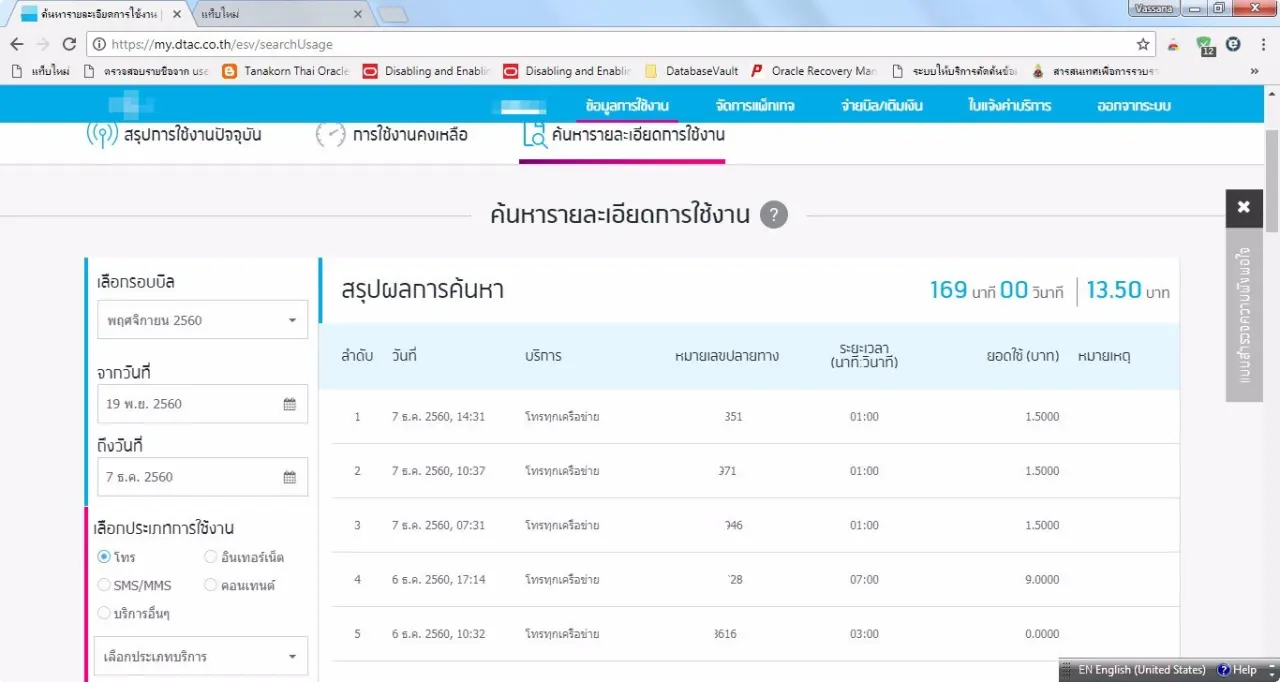Image resolution: width=1280 pixels, height=682 pixels.
Task: Click ออกจากระบบ to log out
Action: (1133, 106)
